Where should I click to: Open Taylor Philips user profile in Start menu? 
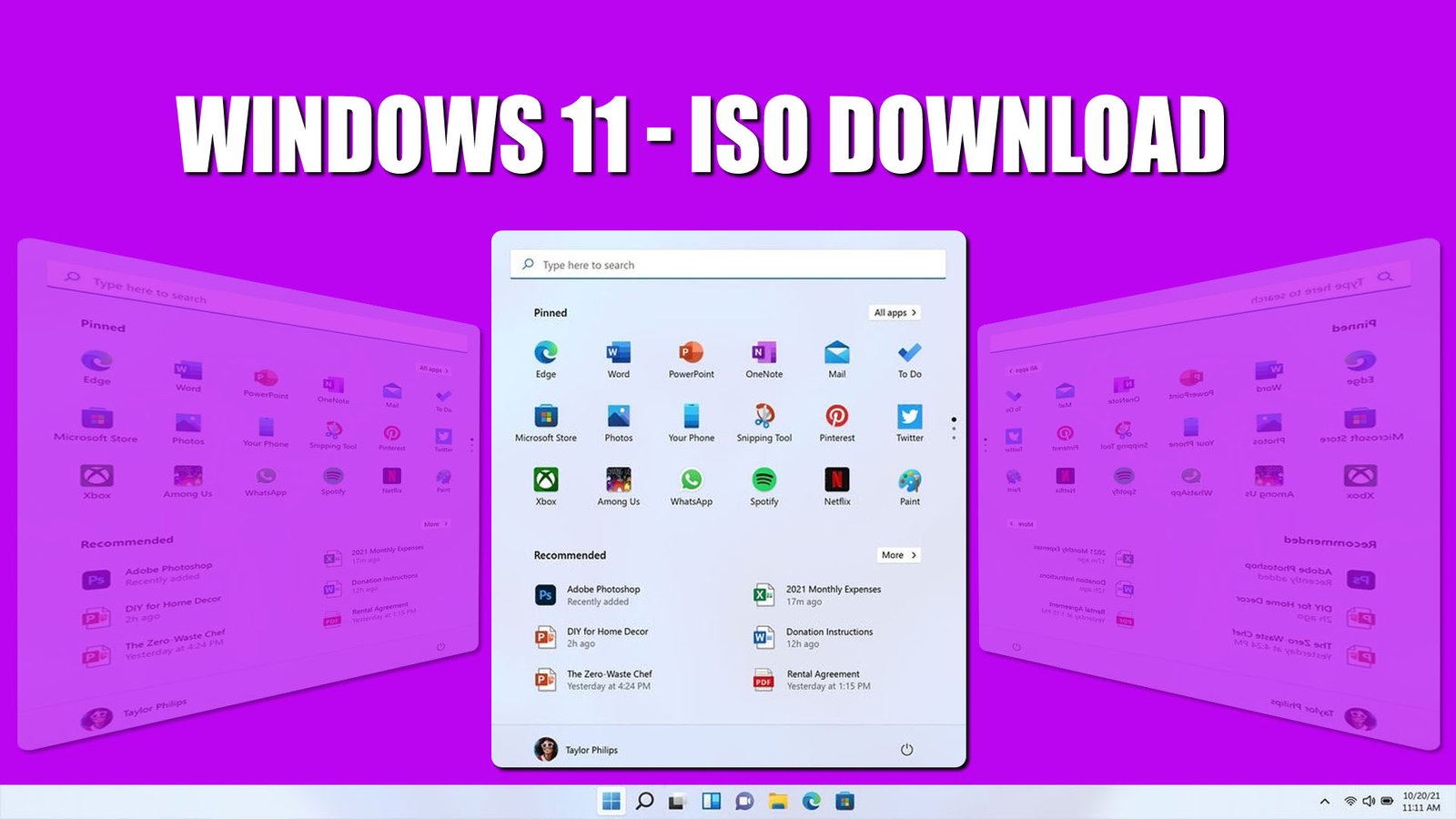[x=576, y=750]
